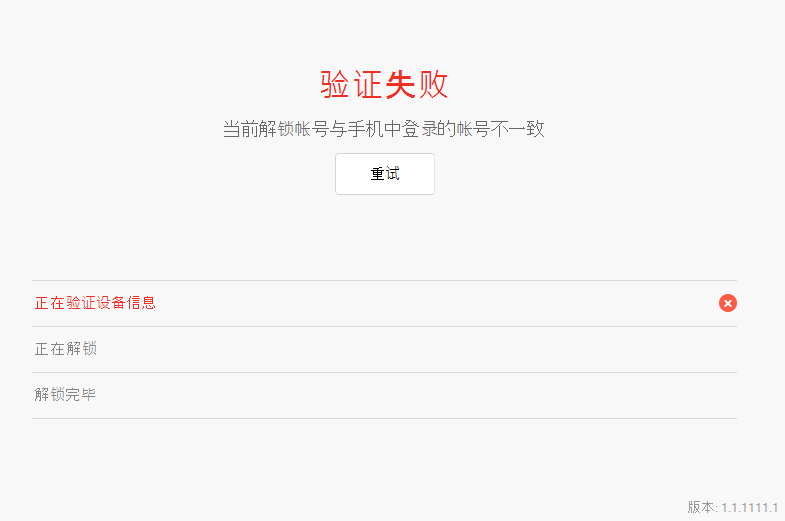Click the large 验证失败 title
The image size is (785, 521).
click(x=384, y=85)
